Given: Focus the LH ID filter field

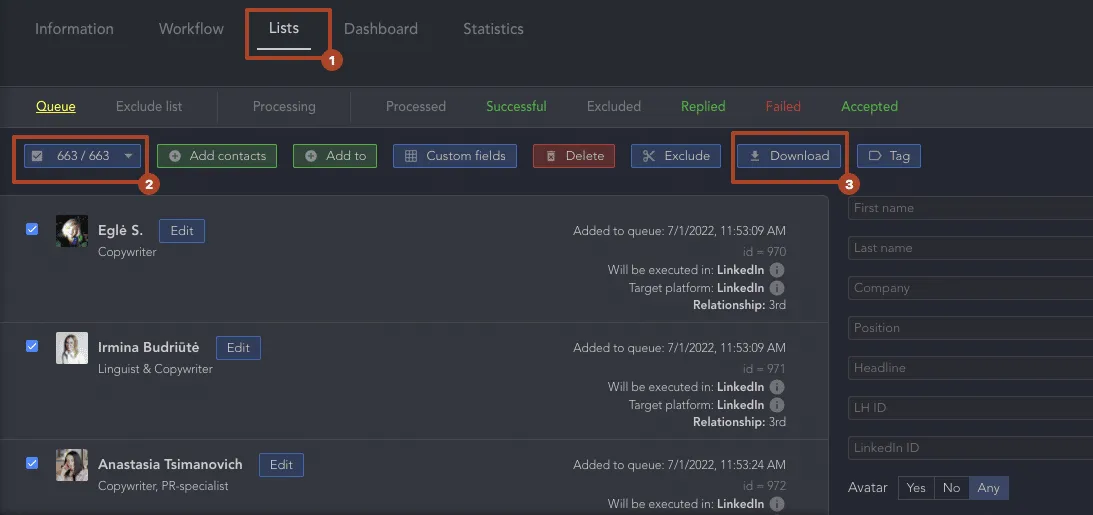Looking at the screenshot, I should click(970, 408).
